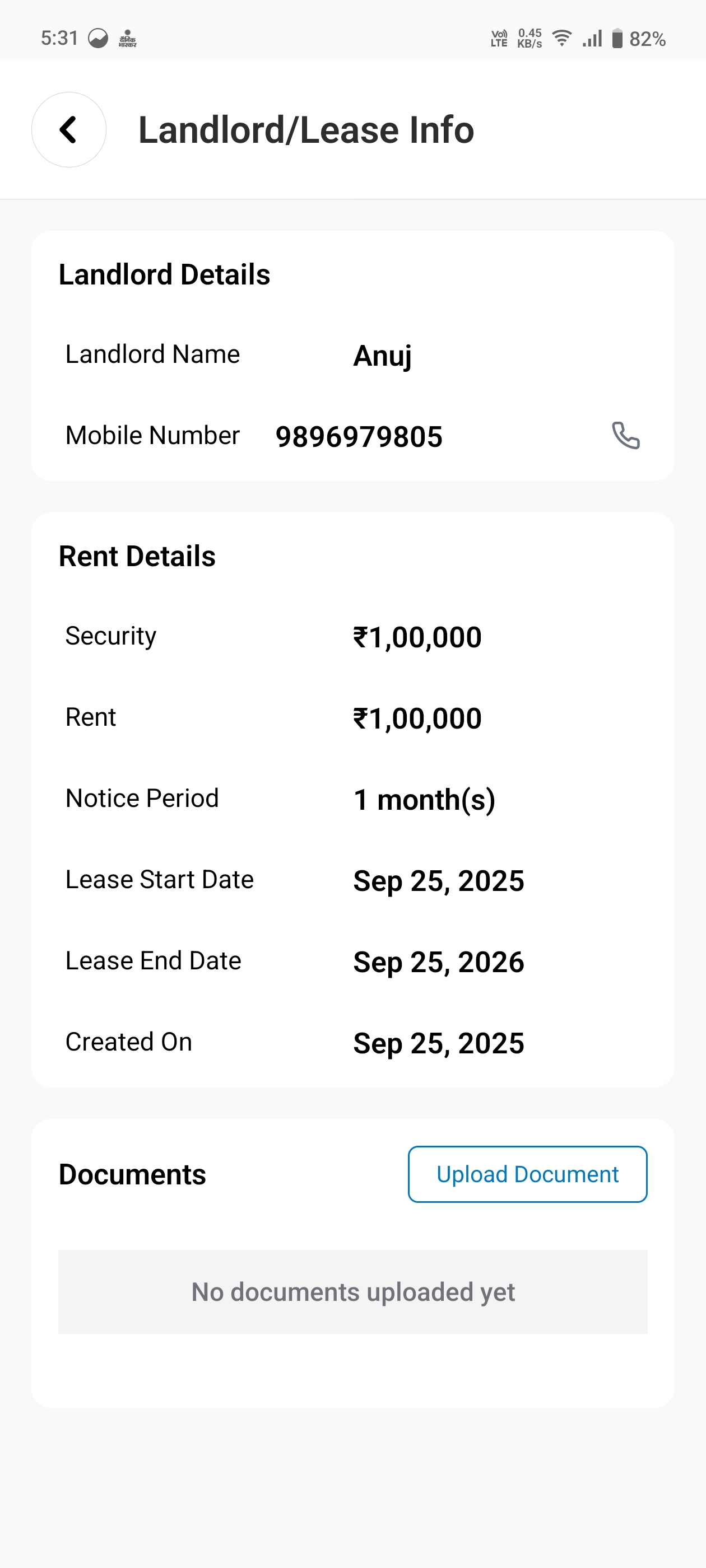Viewport: 706px width, 1568px height.
Task: Select the landlord name Anuj
Action: [x=383, y=356]
